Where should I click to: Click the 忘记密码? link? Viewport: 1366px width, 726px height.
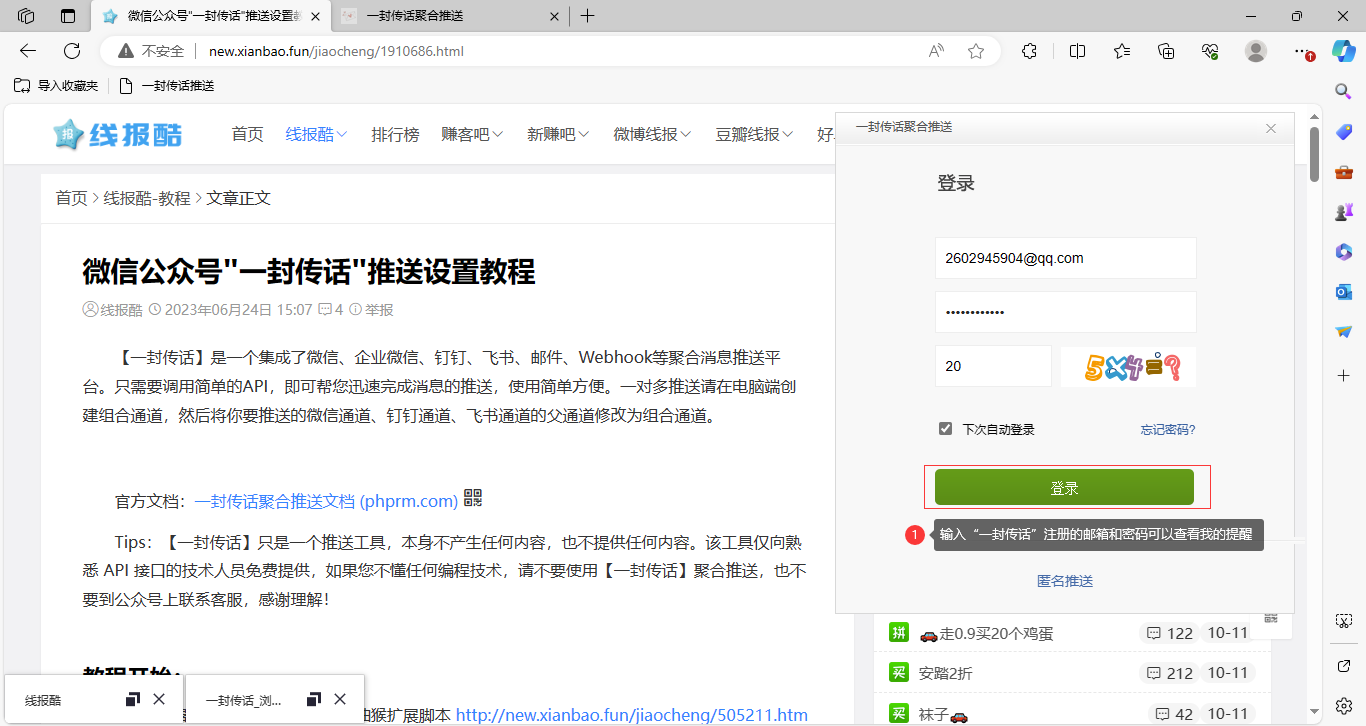click(1168, 430)
